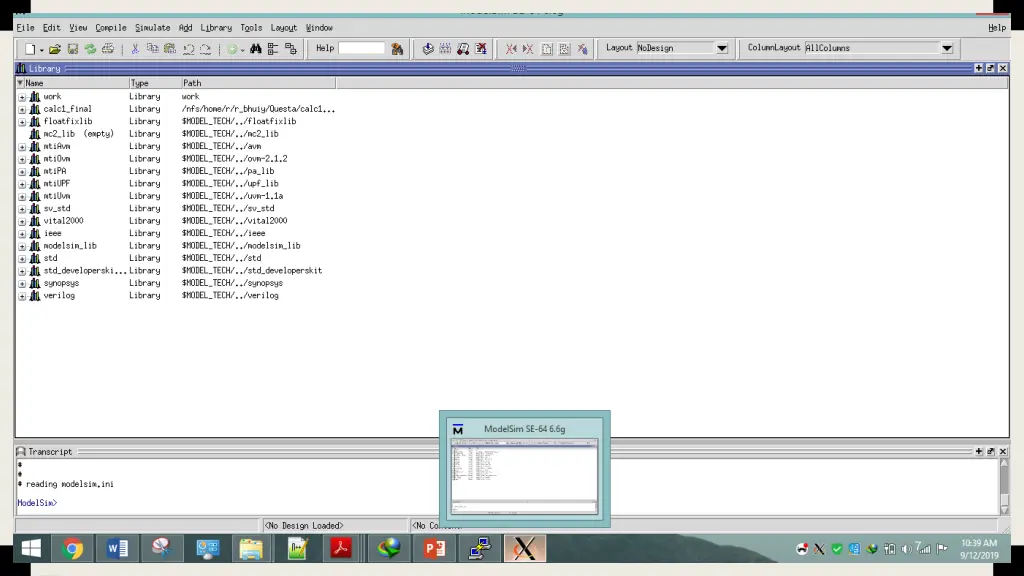Open the View menu

78,27
